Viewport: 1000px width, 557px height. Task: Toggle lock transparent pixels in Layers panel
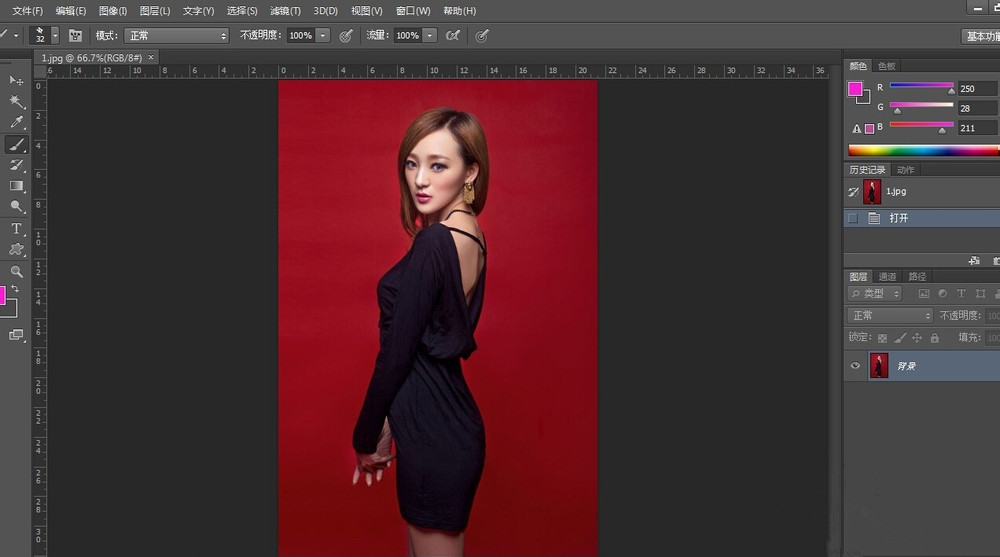[883, 338]
